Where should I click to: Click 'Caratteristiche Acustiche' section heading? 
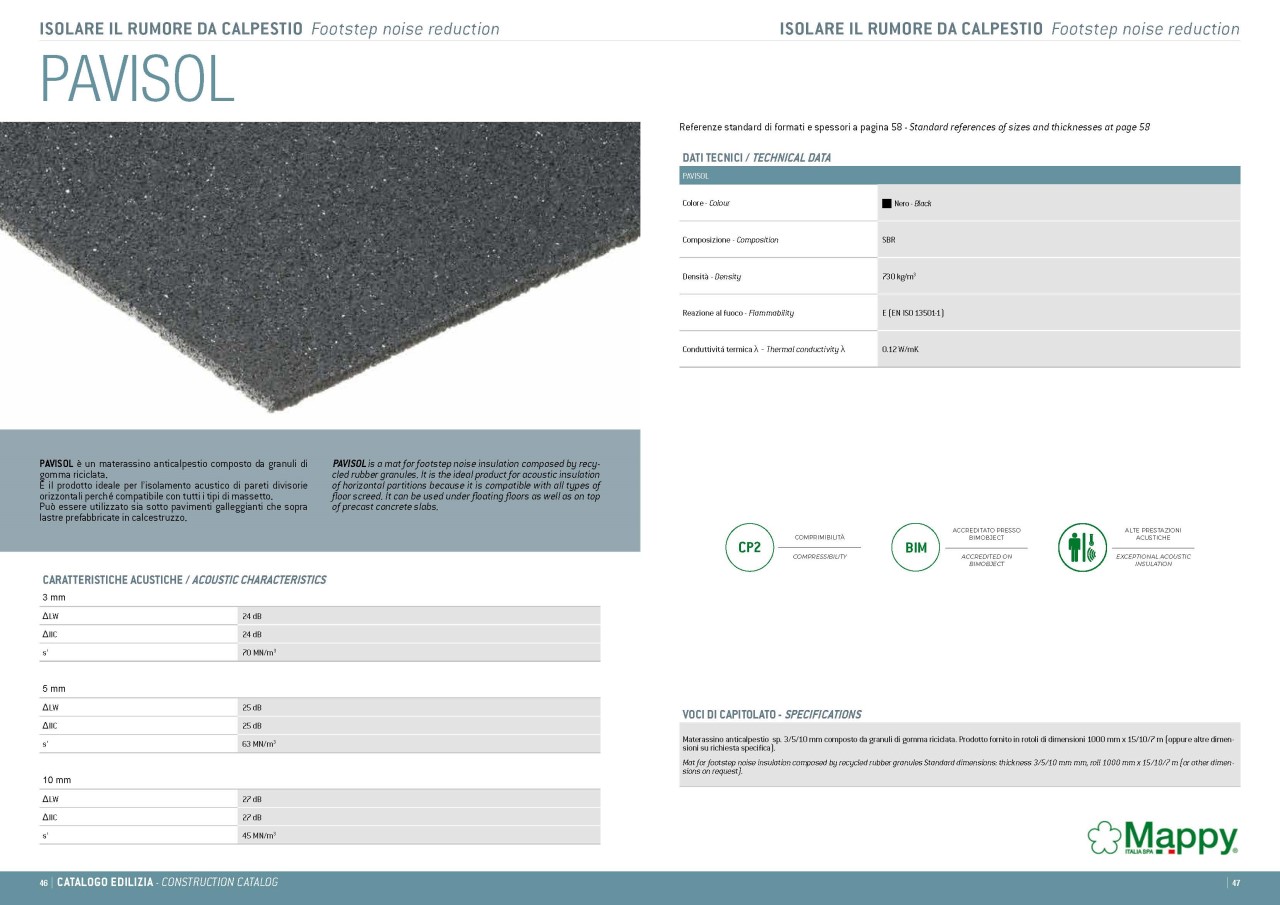(184, 580)
